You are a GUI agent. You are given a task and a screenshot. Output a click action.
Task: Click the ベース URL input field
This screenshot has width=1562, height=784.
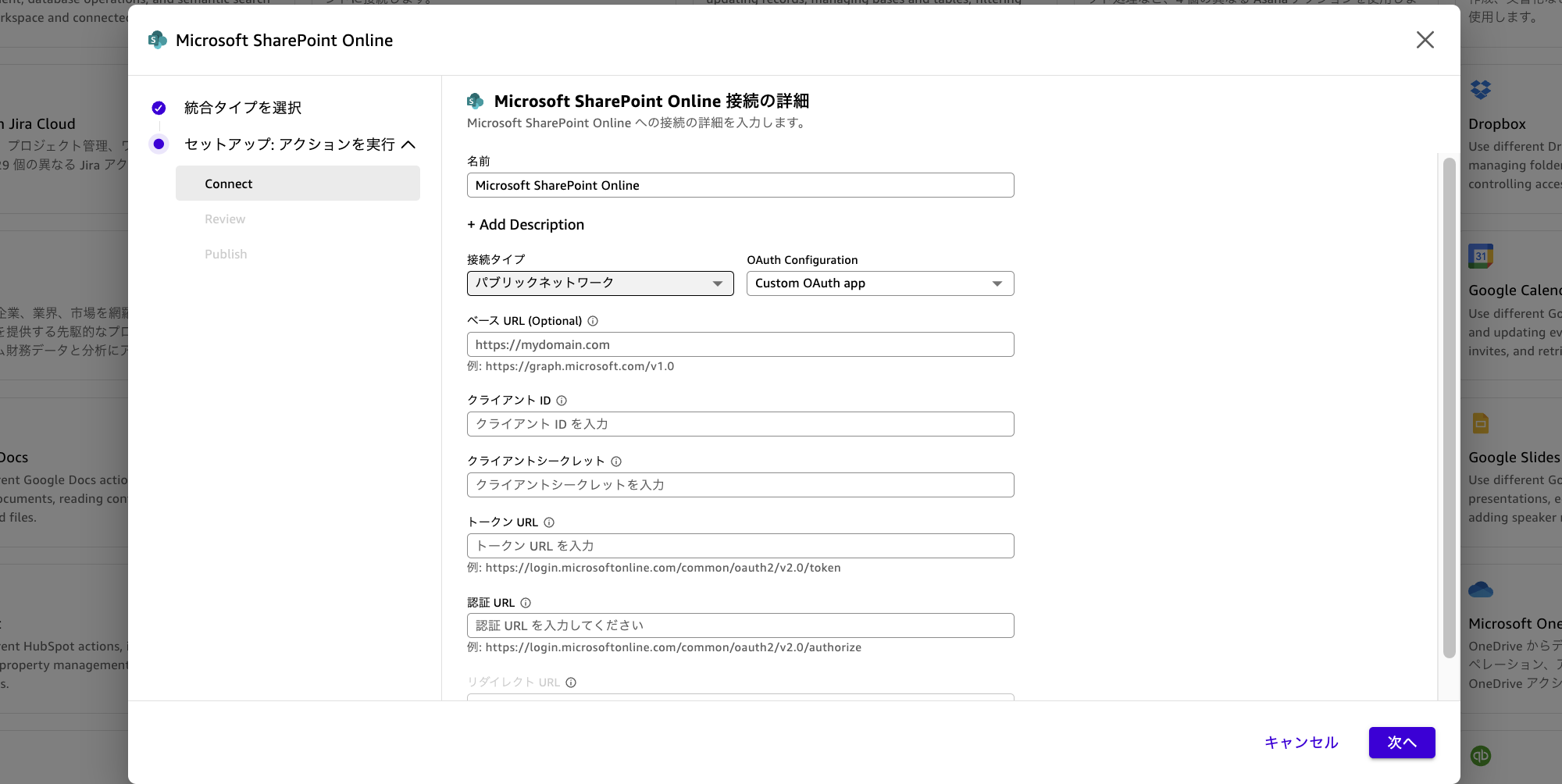click(740, 344)
